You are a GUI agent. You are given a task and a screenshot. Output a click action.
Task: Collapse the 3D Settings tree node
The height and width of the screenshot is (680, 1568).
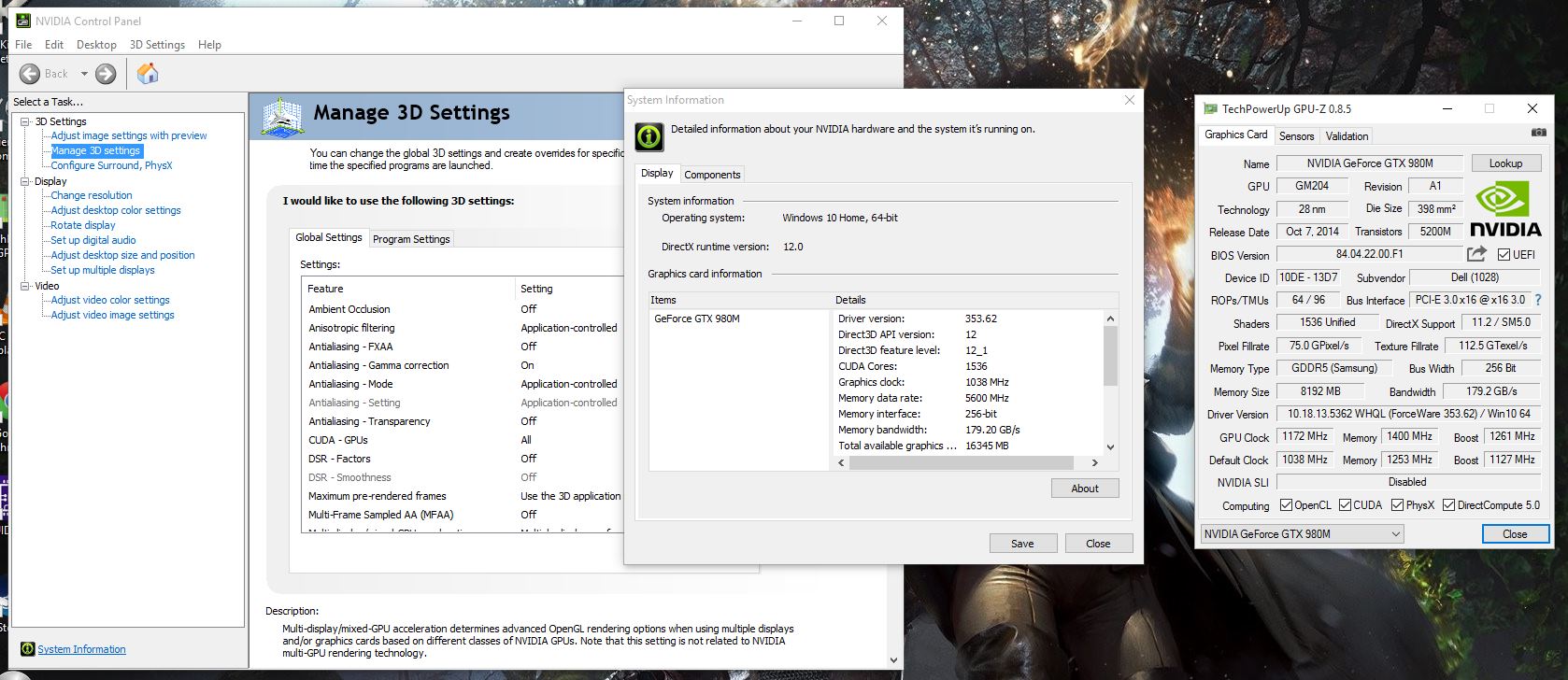pyautogui.click(x=25, y=121)
